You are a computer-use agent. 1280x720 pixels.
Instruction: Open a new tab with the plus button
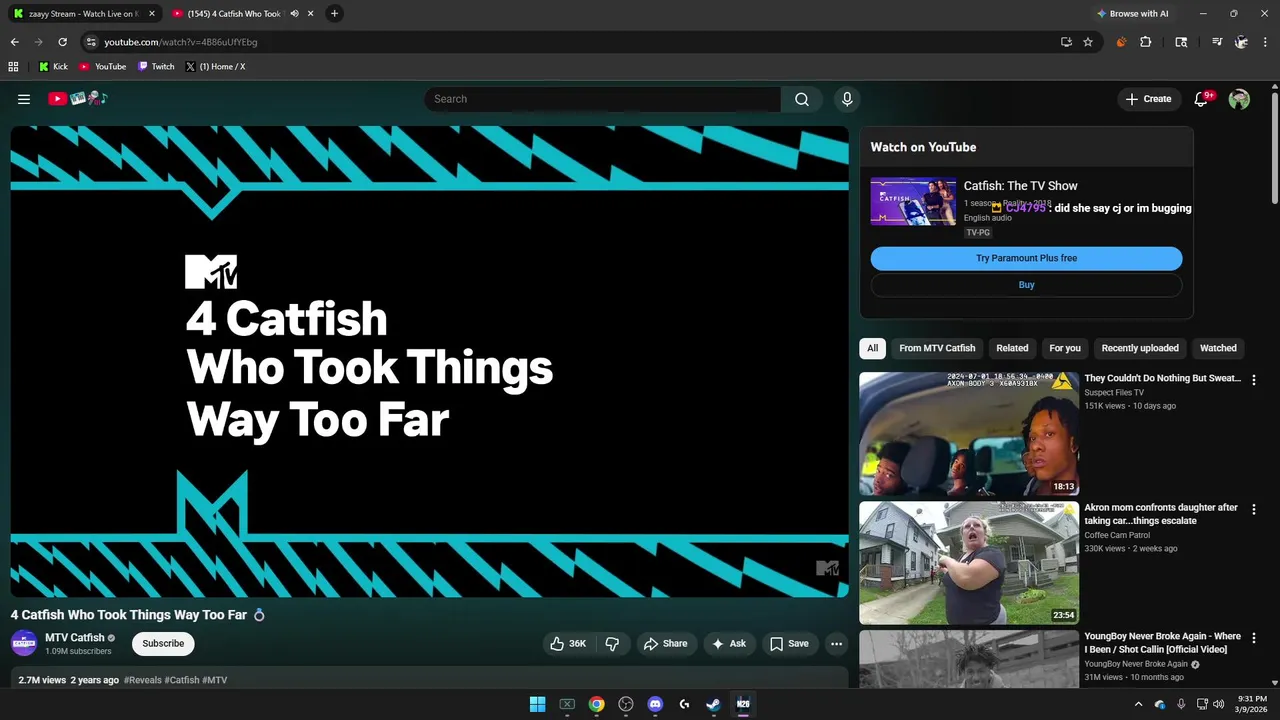click(334, 14)
